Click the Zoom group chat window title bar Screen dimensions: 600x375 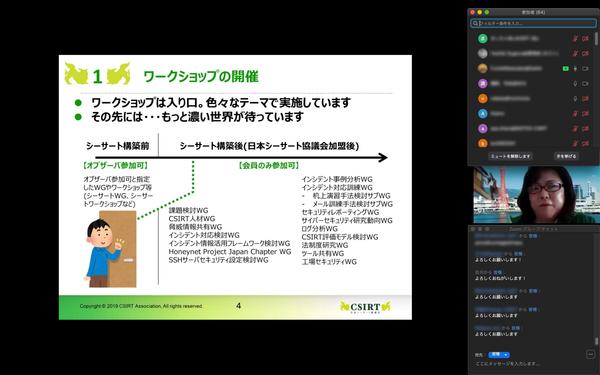click(x=533, y=229)
